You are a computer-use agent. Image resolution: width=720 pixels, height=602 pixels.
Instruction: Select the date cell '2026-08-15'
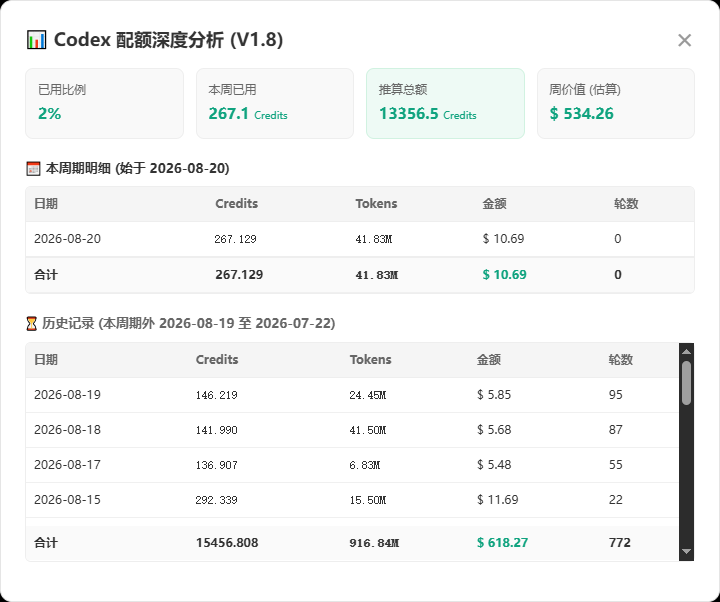coord(68,500)
